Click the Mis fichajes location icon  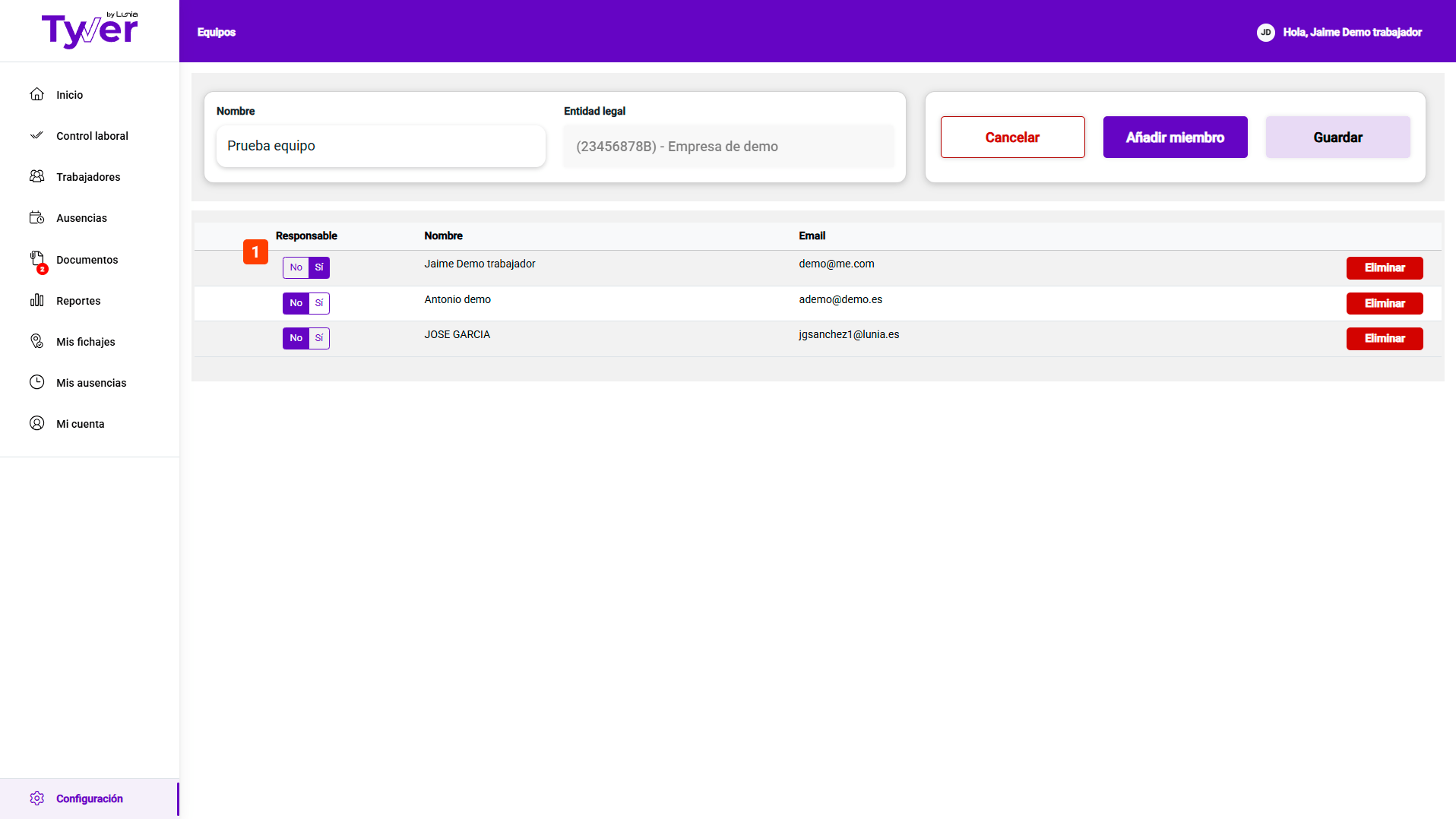coord(36,341)
